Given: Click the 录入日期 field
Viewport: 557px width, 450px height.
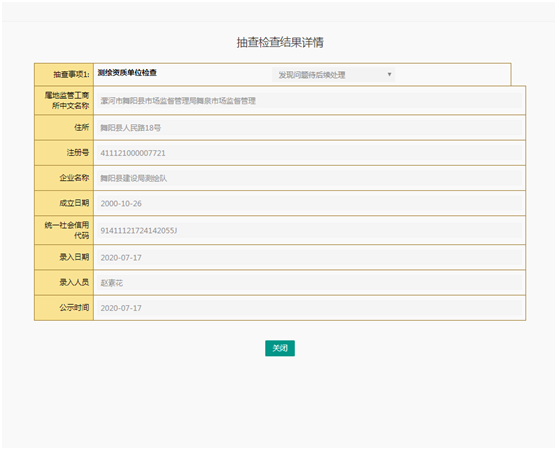Looking at the screenshot, I should (309, 257).
